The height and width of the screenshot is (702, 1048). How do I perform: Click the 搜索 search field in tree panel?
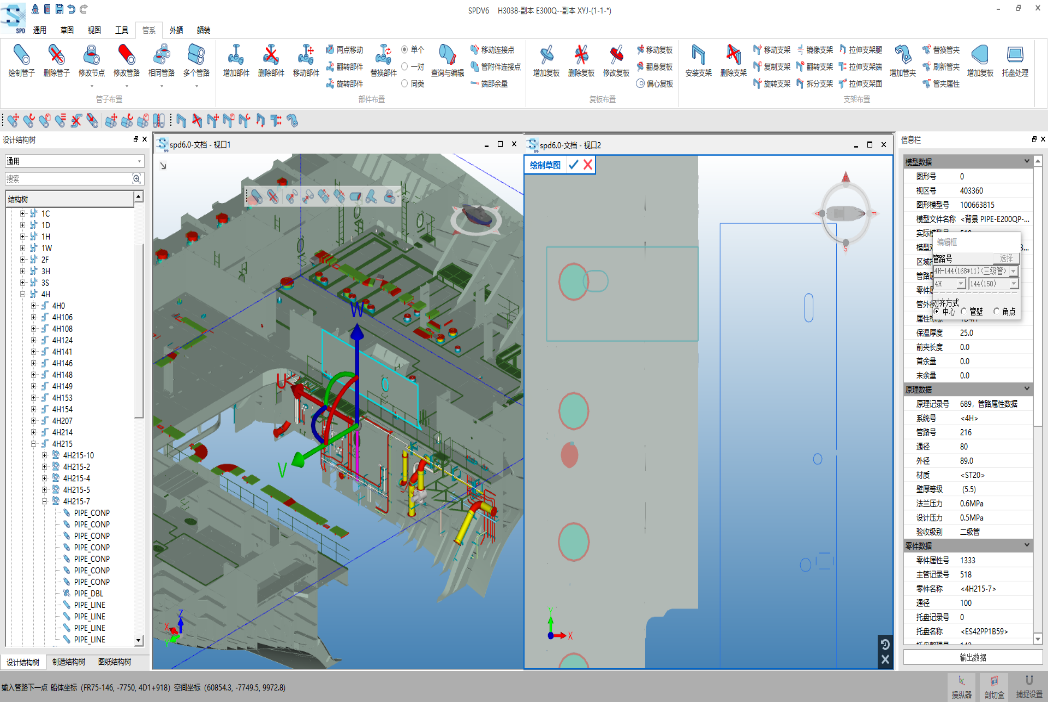click(x=68, y=179)
